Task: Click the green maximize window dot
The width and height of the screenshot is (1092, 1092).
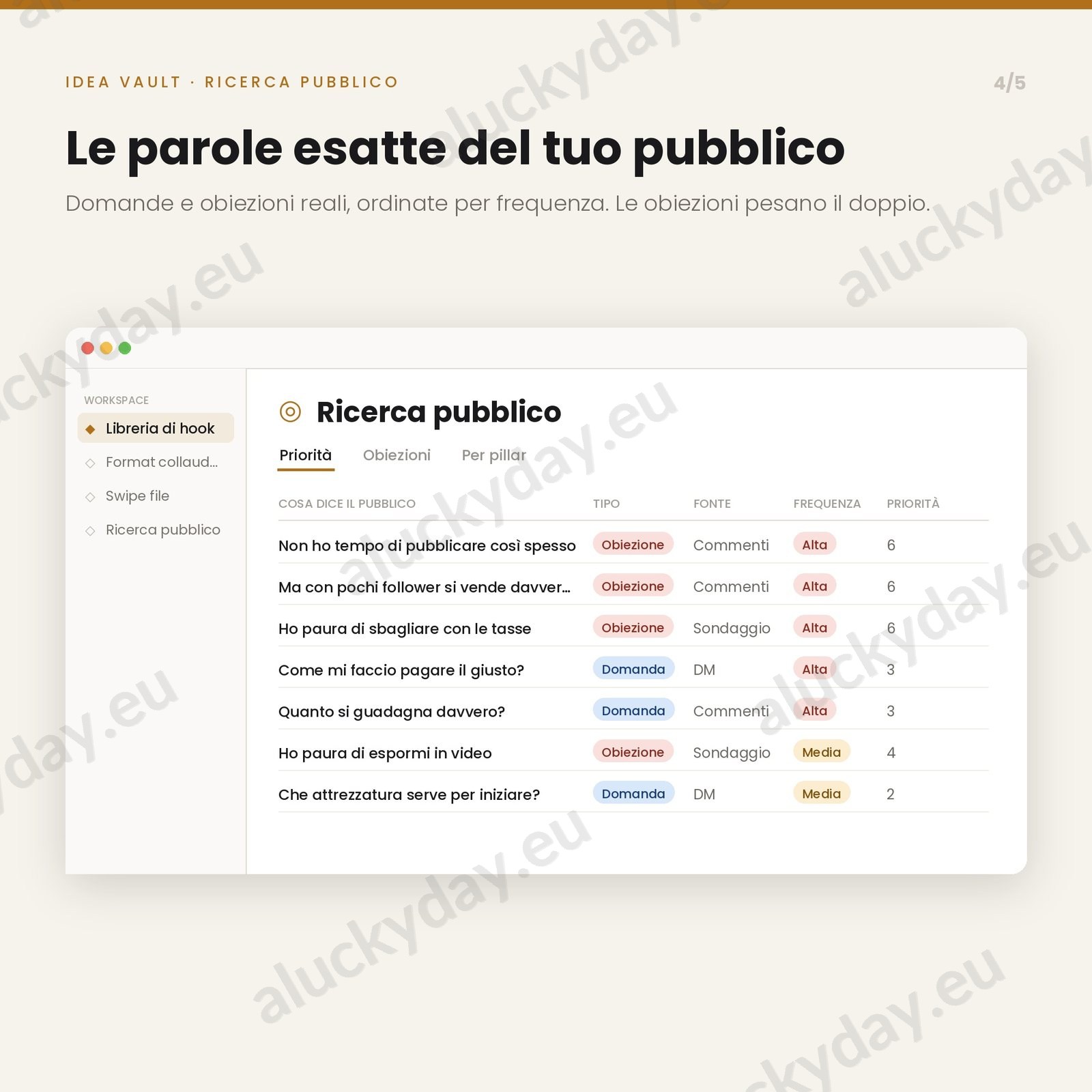Action: (124, 348)
